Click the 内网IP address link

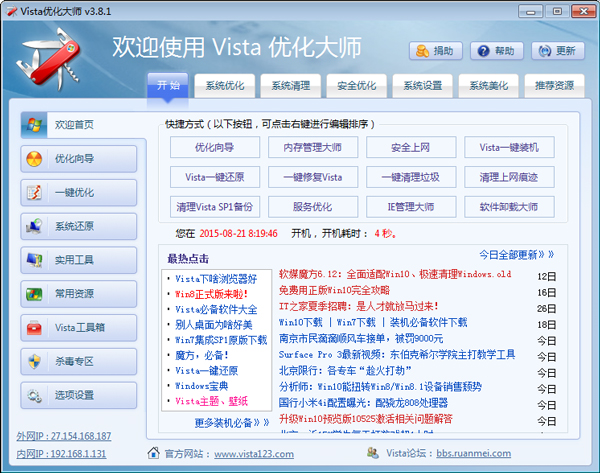pos(61,453)
